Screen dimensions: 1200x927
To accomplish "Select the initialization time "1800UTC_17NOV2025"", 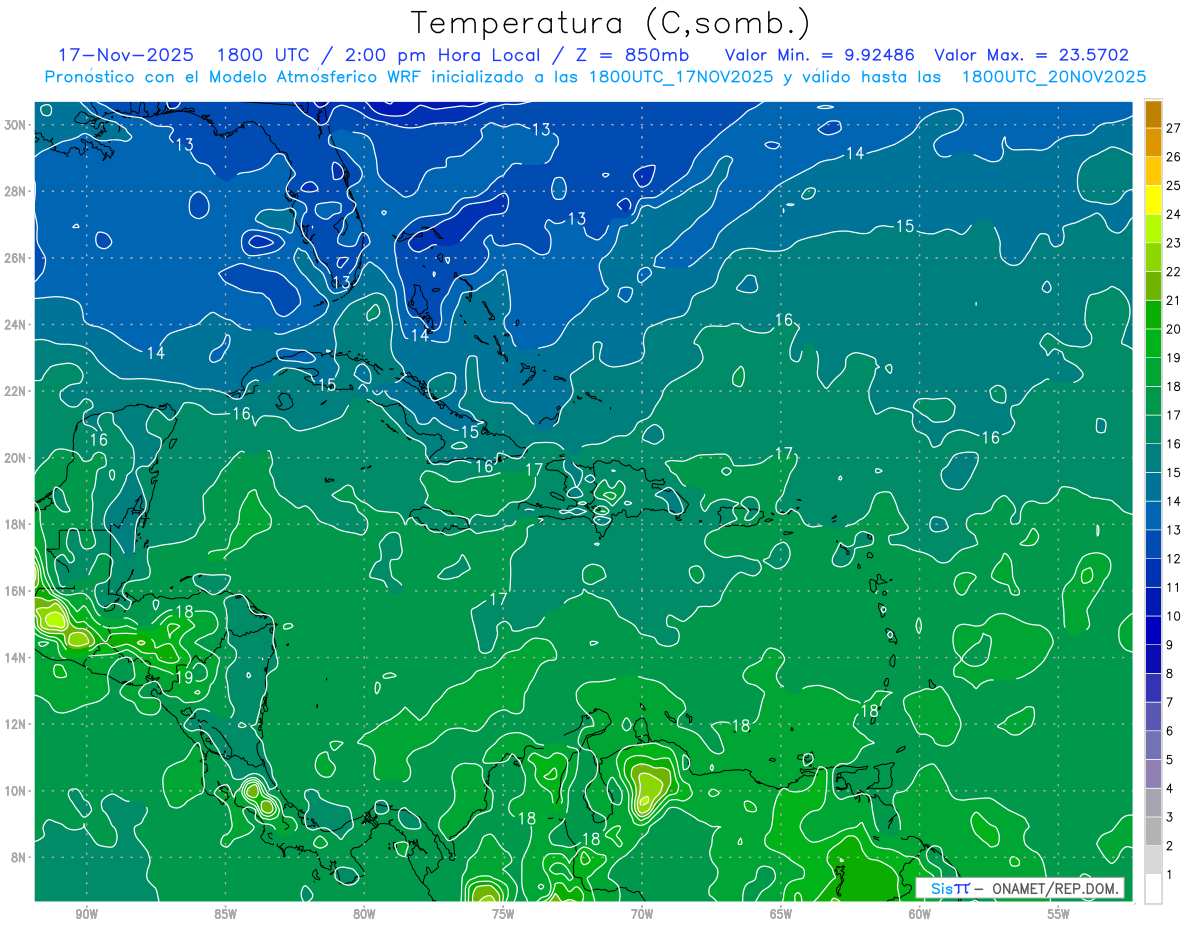I will pos(681,77).
